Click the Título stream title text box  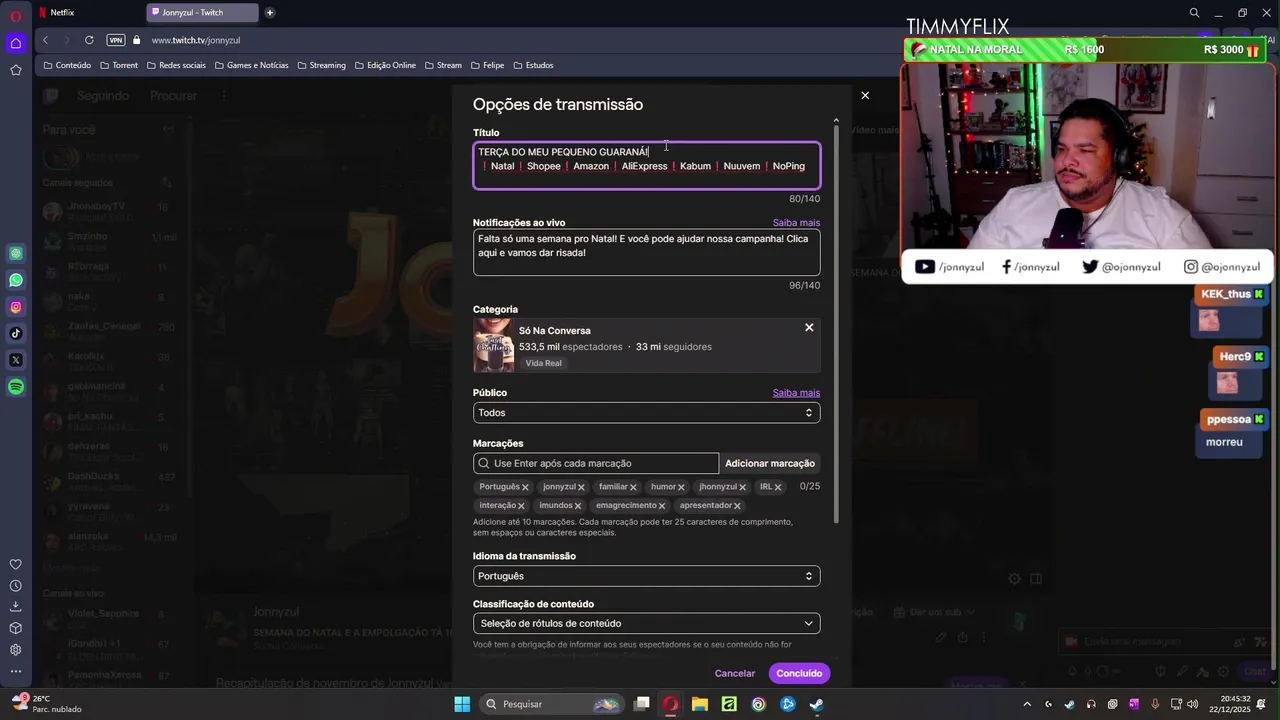[x=646, y=165]
